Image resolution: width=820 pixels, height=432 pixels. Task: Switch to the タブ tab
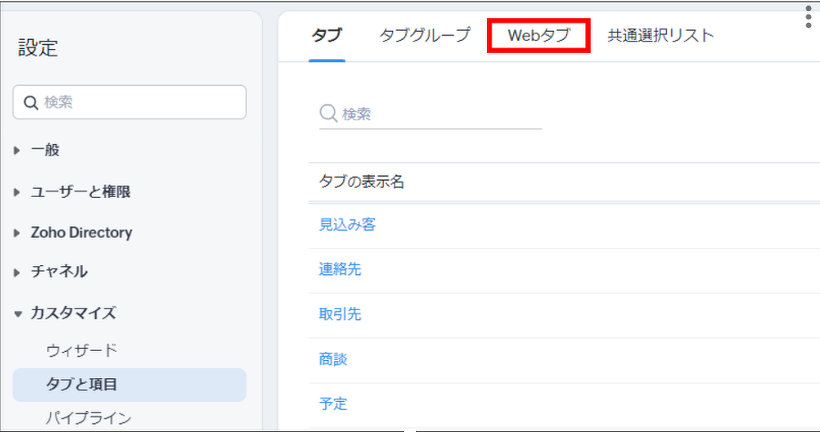click(326, 36)
